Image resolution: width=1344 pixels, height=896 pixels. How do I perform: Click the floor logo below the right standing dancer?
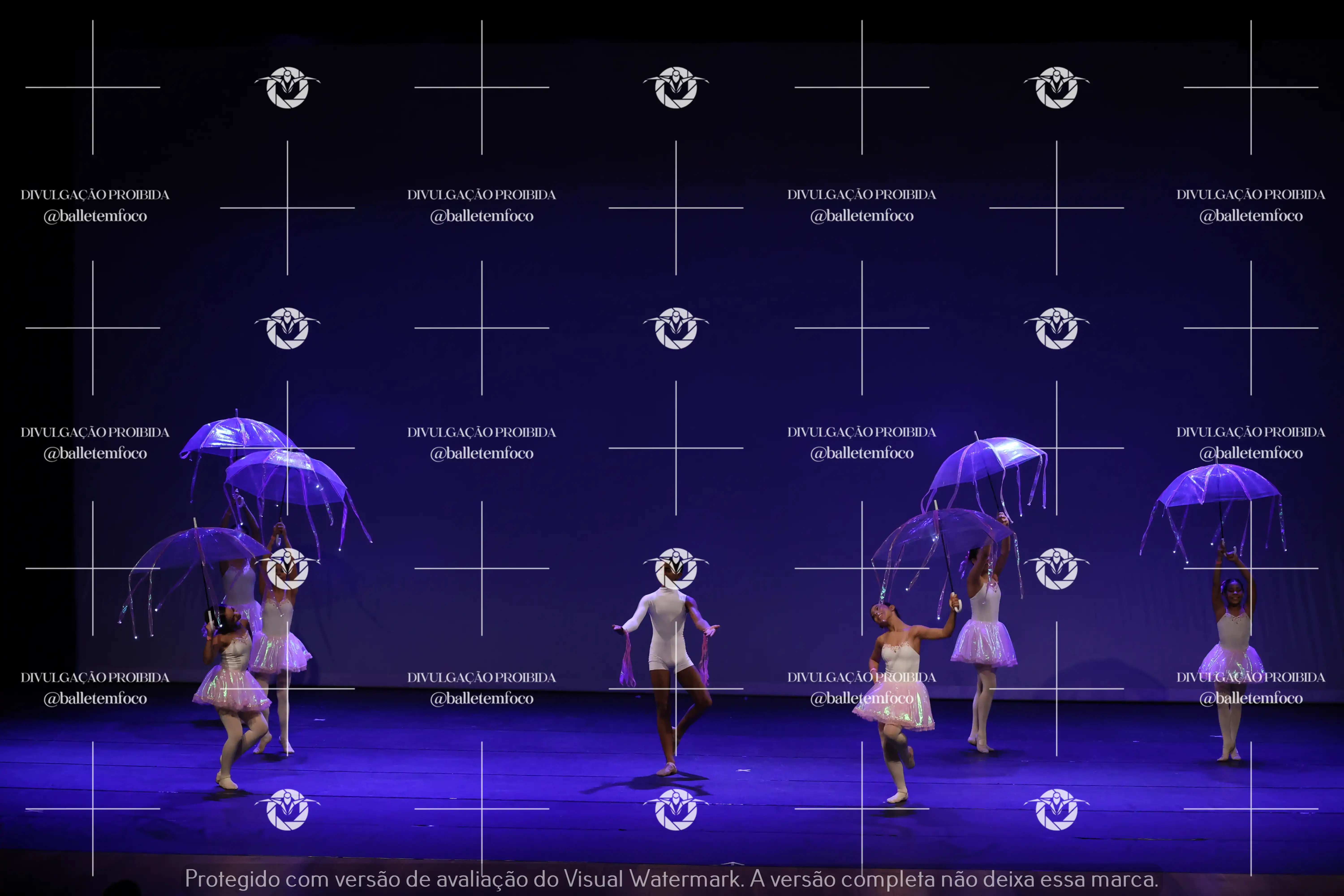click(x=1057, y=809)
